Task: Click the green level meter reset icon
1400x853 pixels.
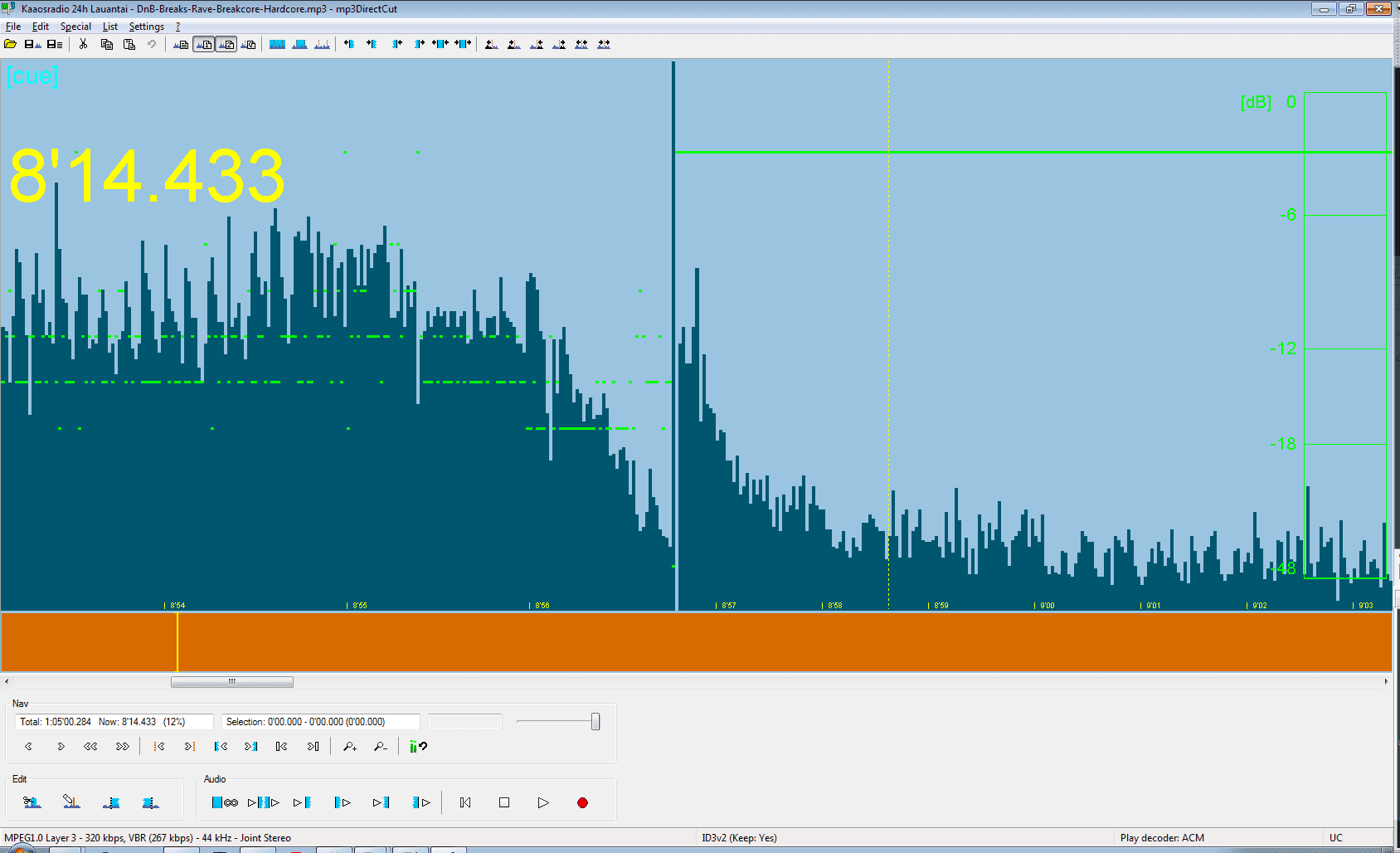Action: click(x=418, y=747)
